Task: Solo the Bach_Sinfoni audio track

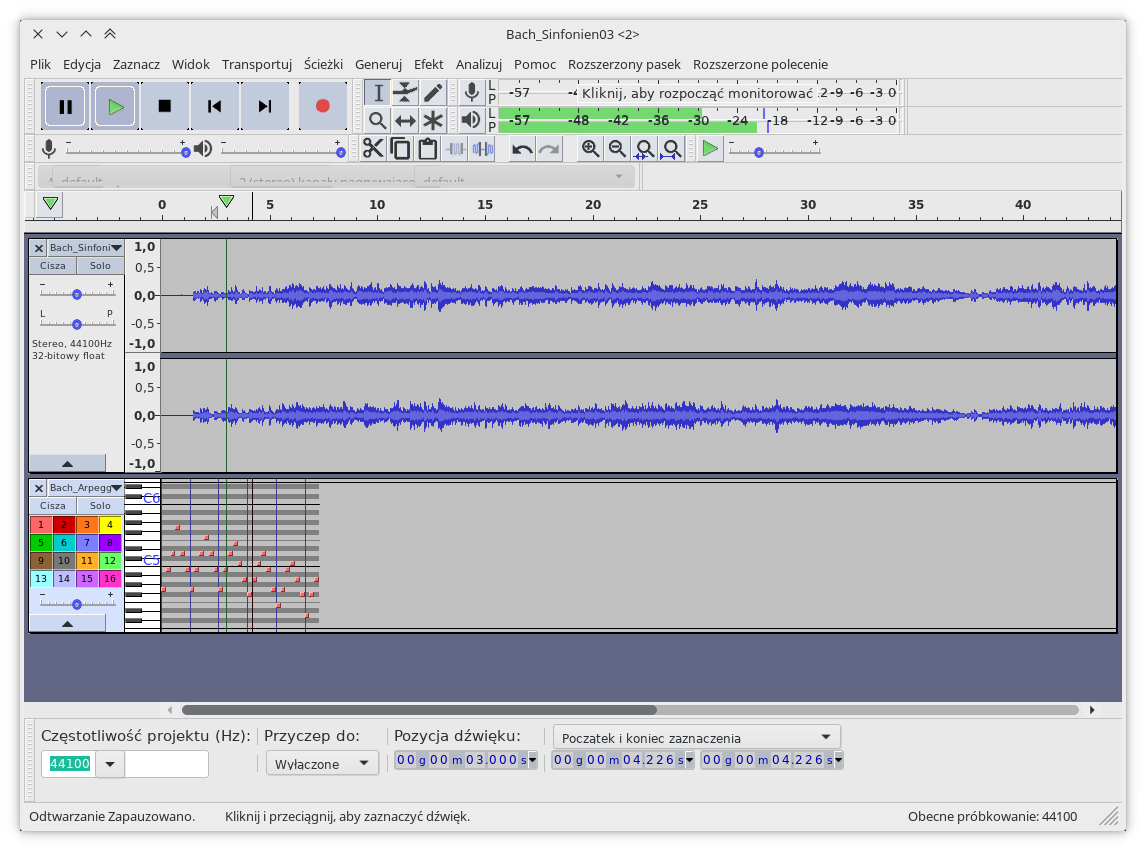Action: point(100,266)
